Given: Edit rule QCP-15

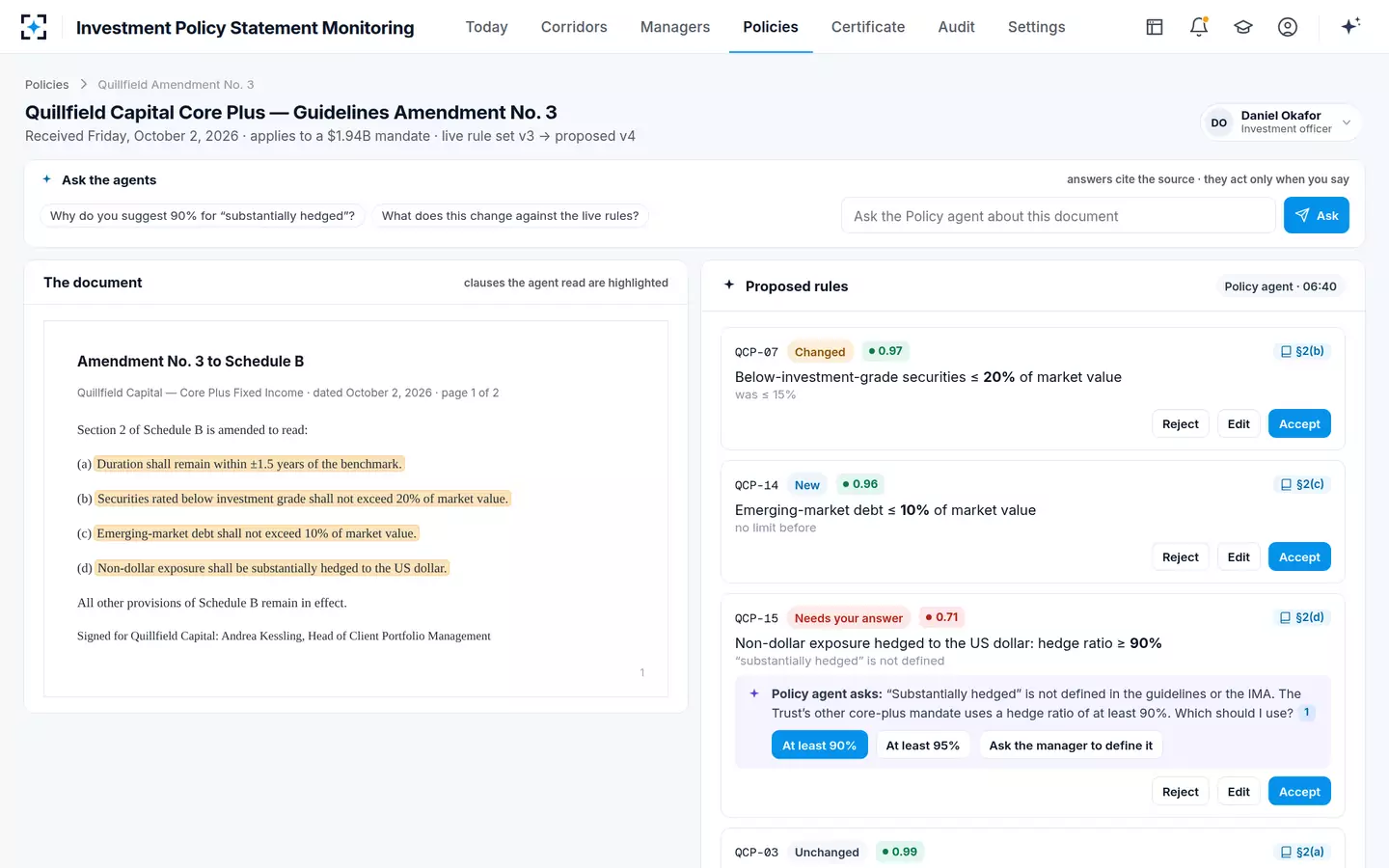Looking at the screenshot, I should tap(1239, 791).
